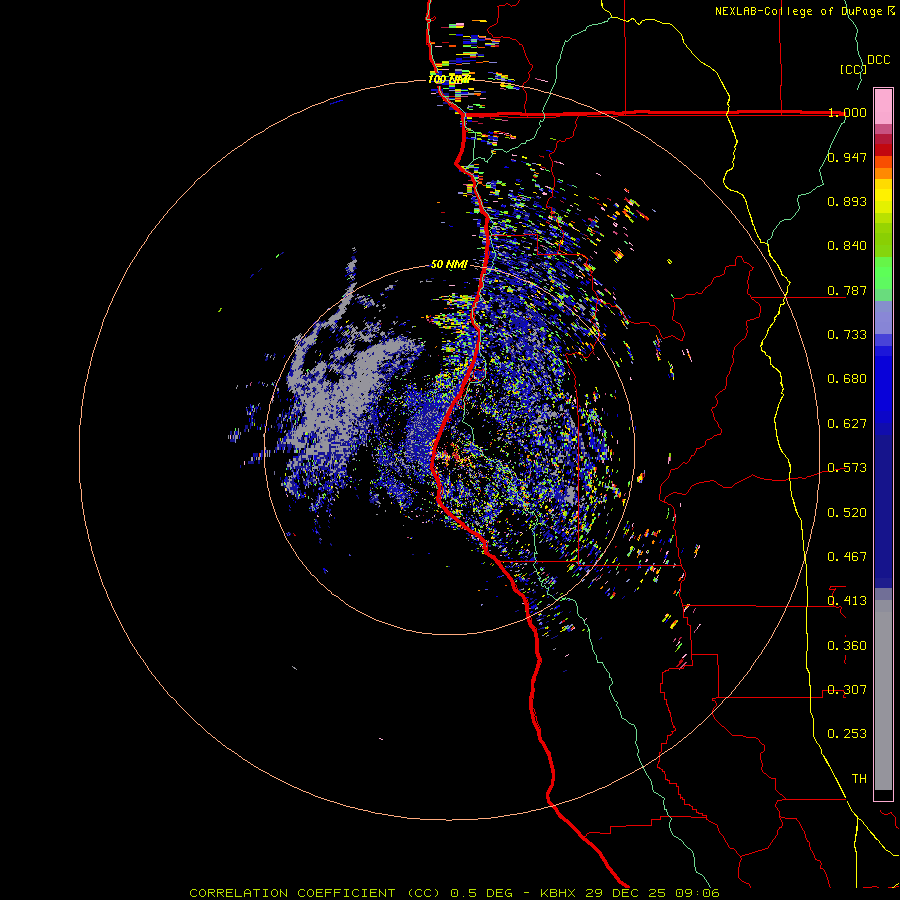Viewport: 900px width, 900px height.
Task: Select the 0.467 legend value
Action: click(847, 557)
